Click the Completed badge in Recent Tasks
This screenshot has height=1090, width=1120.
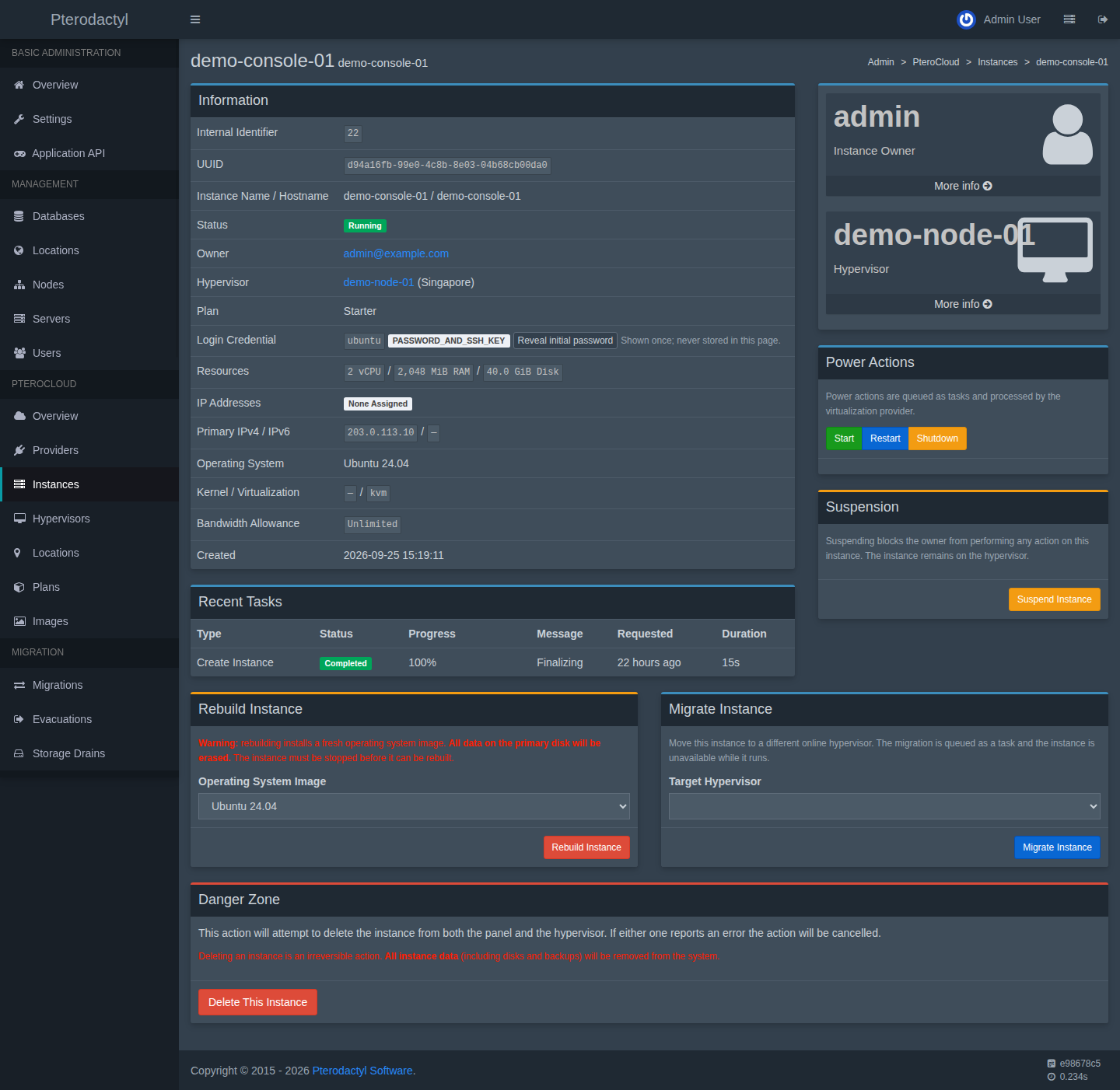[x=345, y=663]
